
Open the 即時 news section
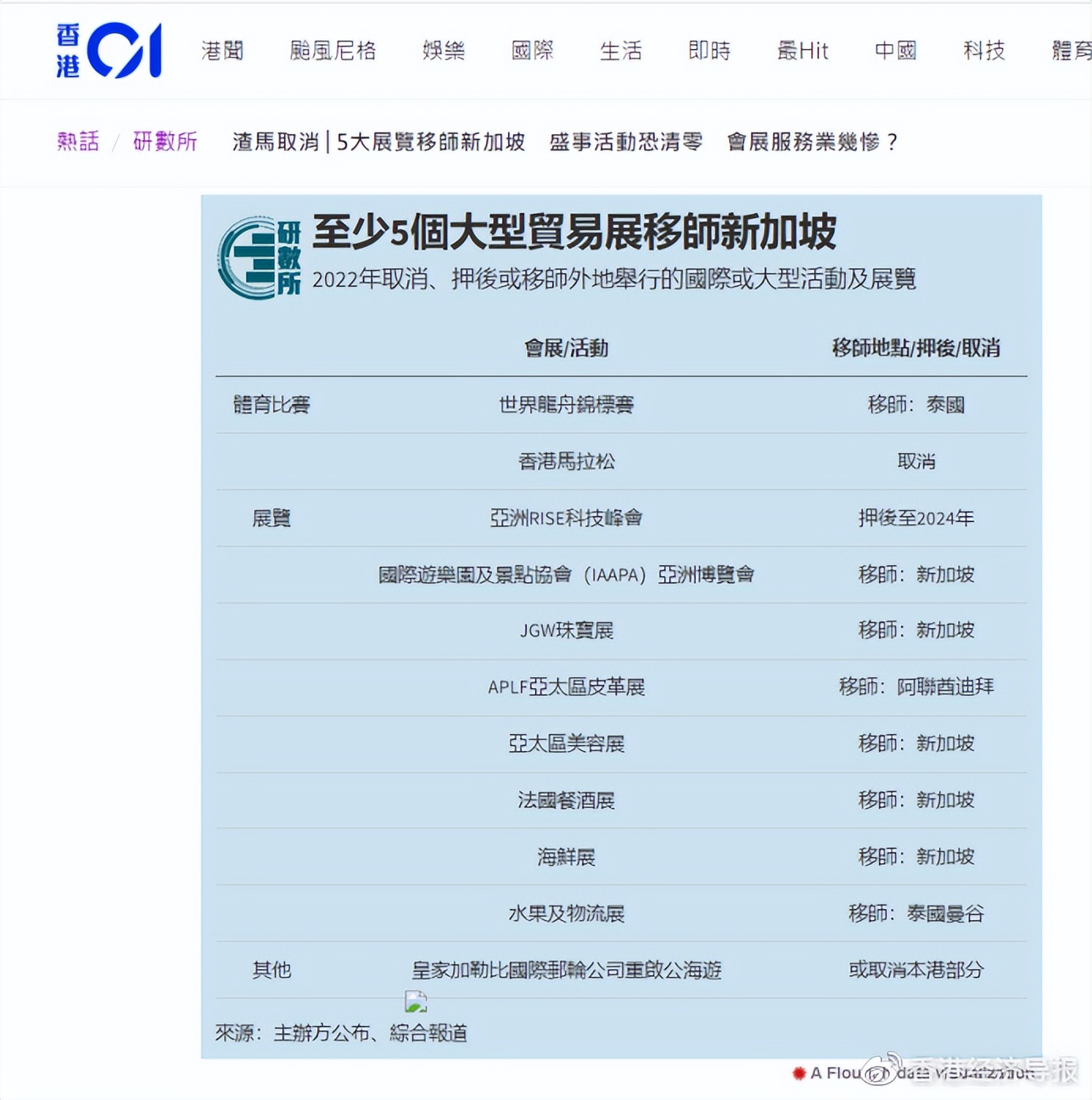pyautogui.click(x=709, y=51)
